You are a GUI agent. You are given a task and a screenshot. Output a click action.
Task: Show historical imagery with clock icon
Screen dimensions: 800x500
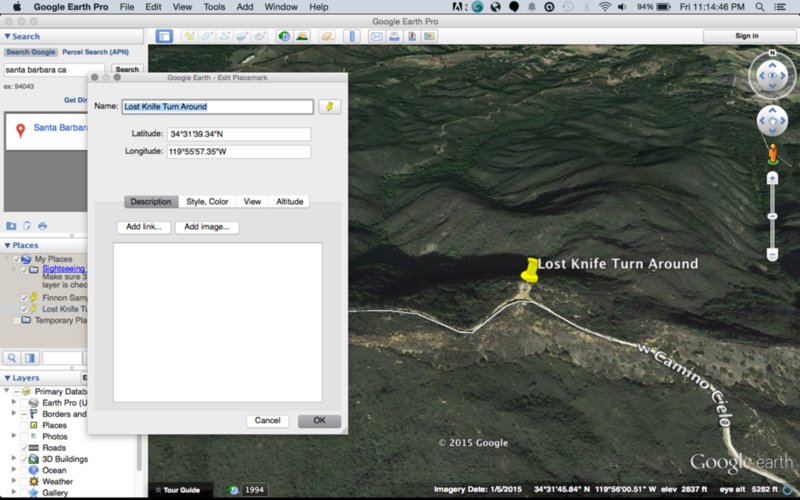point(284,36)
